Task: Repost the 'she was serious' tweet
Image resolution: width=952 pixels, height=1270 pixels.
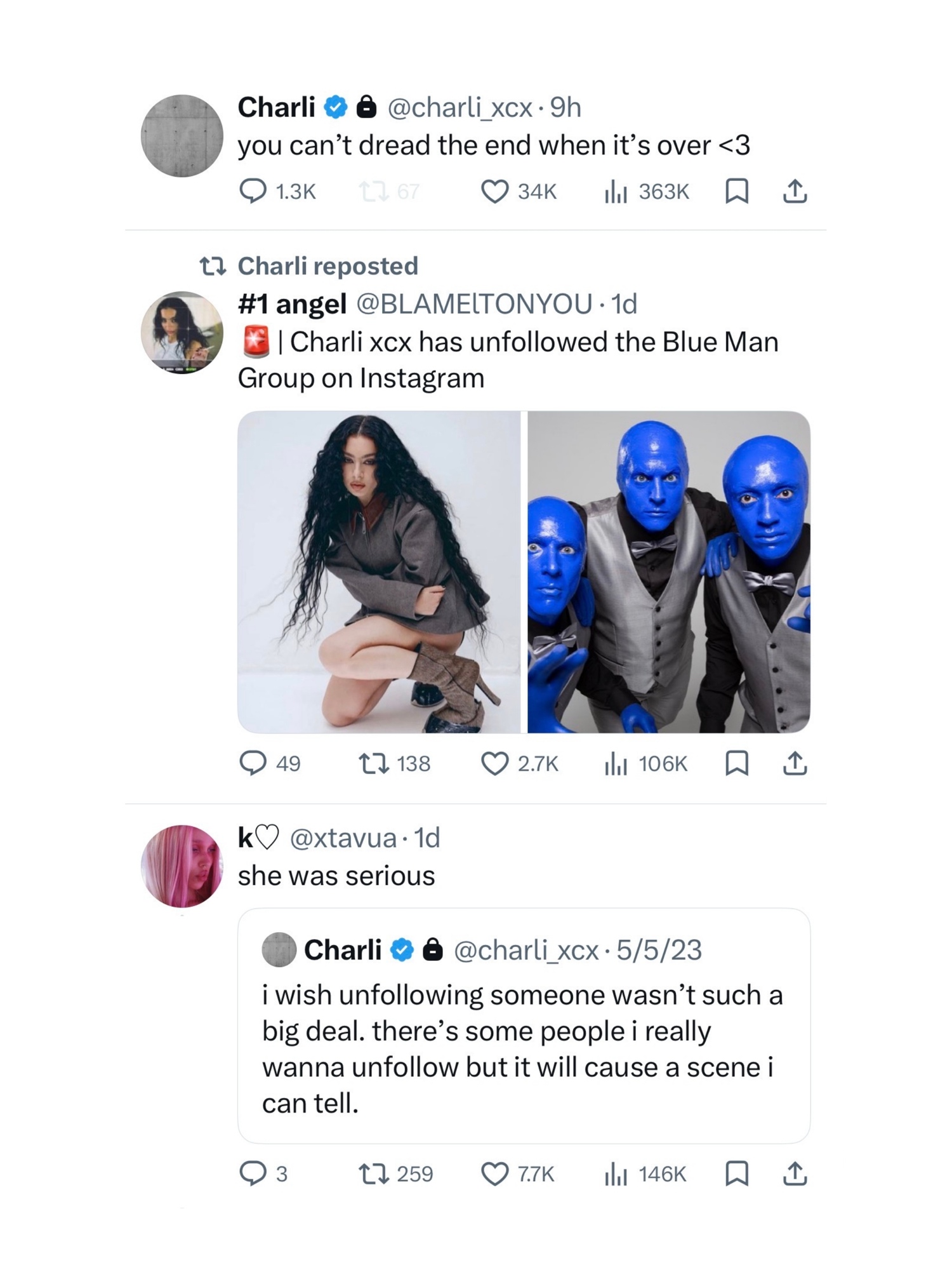Action: tap(373, 1173)
